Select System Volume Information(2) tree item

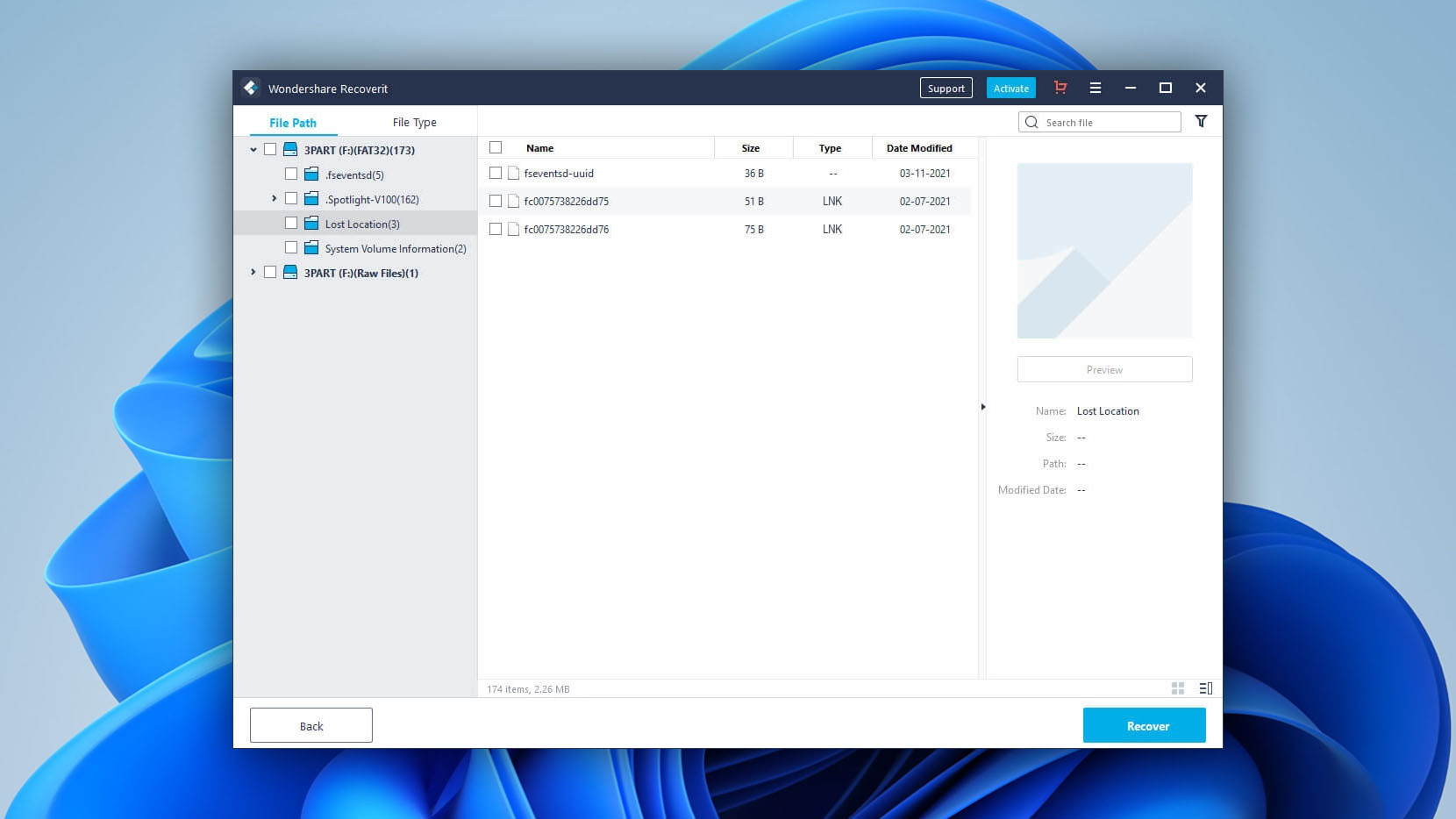[396, 249]
